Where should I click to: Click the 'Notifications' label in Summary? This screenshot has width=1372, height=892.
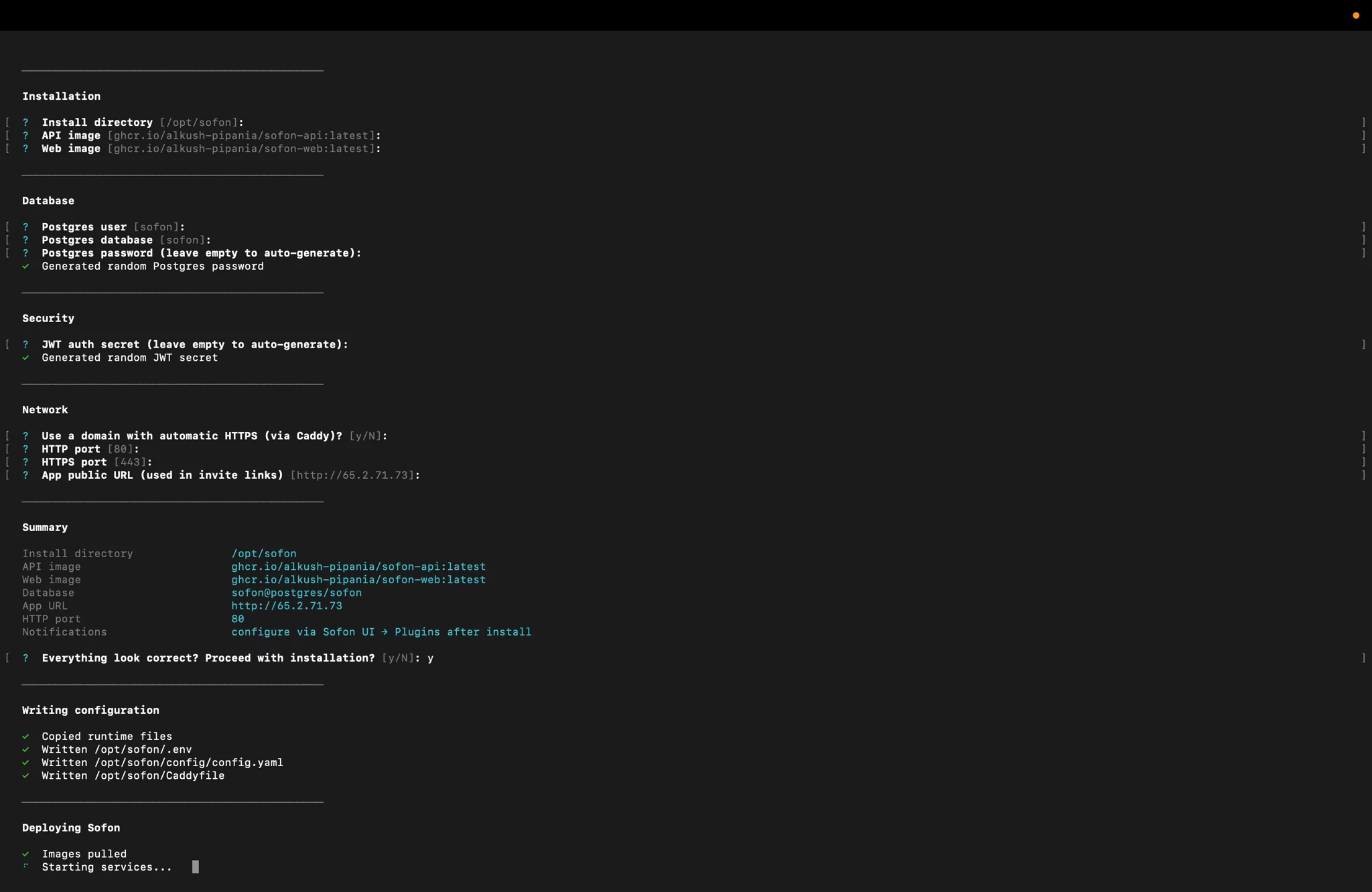(x=64, y=632)
